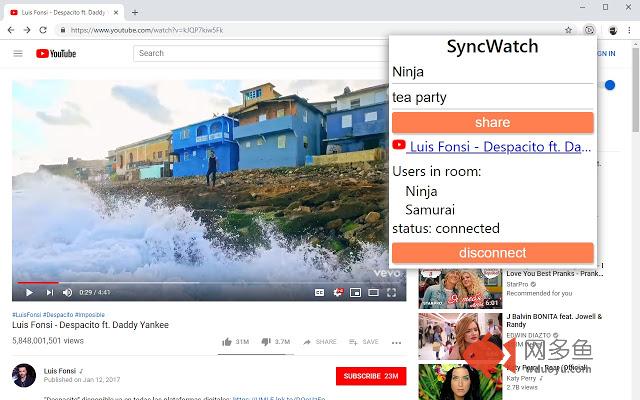Open the Luis Fonsi Despacito link
640x400 pixels.
click(500, 147)
